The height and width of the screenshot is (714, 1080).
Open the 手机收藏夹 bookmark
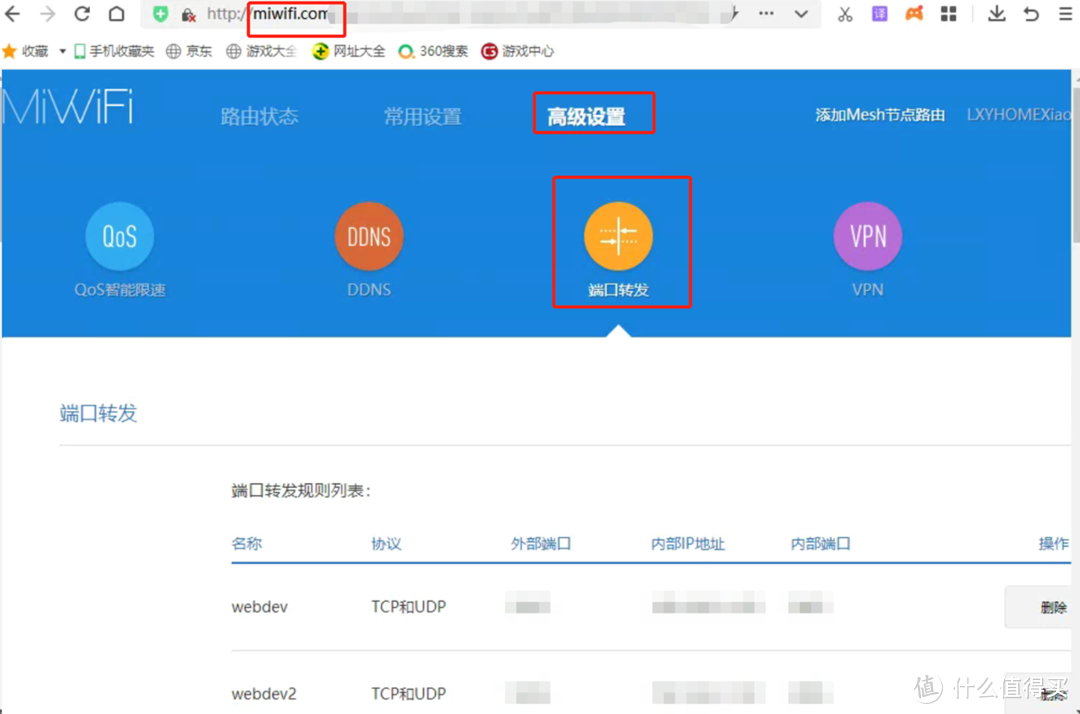point(114,51)
